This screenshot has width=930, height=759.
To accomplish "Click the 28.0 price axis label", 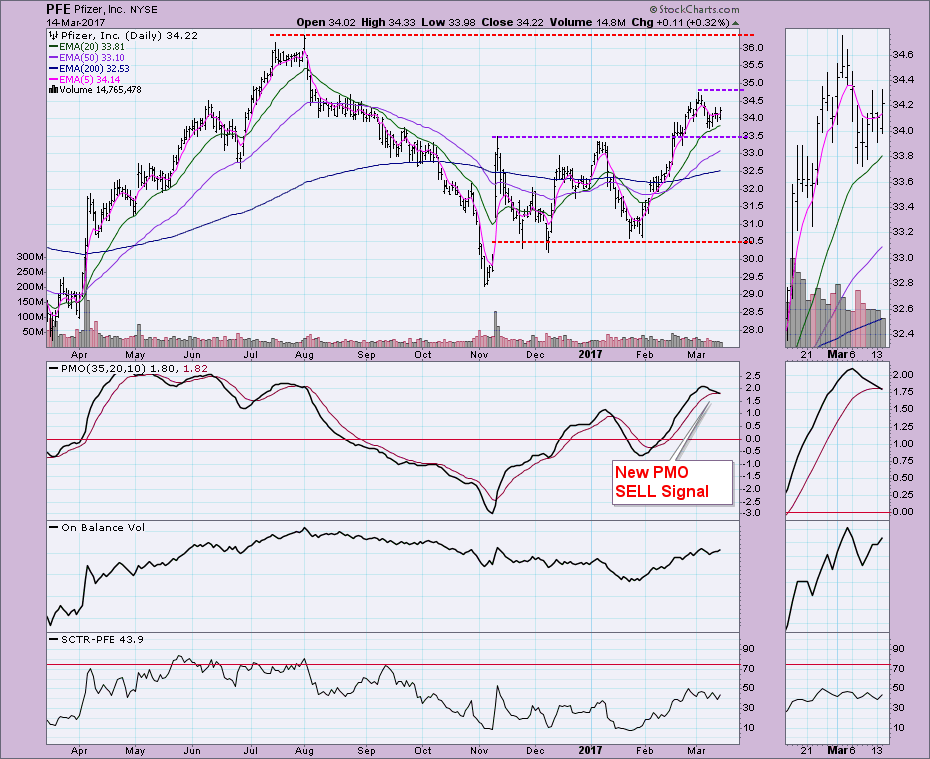I will click(753, 330).
